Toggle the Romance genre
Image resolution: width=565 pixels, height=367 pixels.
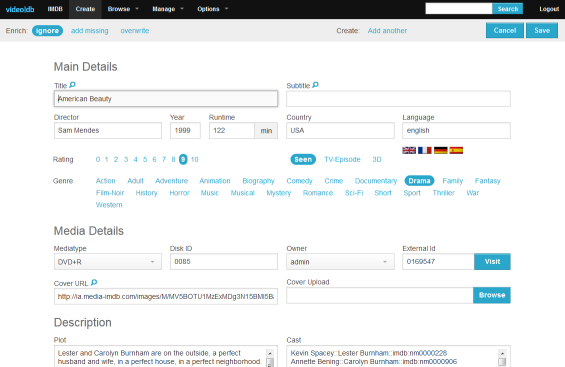(x=318, y=193)
